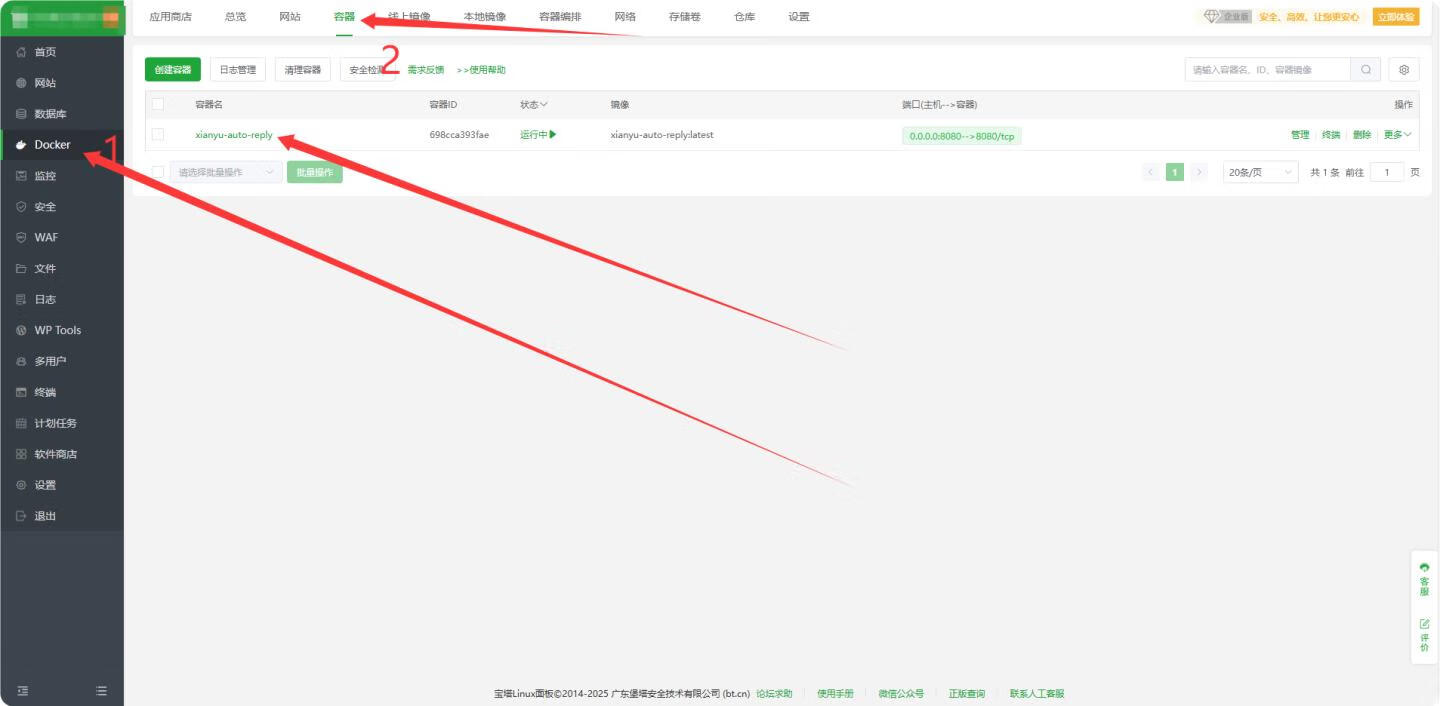This screenshot has height=706, width=1440.
Task: Select 监控 (Monitoring) in the sidebar
Action: (45, 175)
